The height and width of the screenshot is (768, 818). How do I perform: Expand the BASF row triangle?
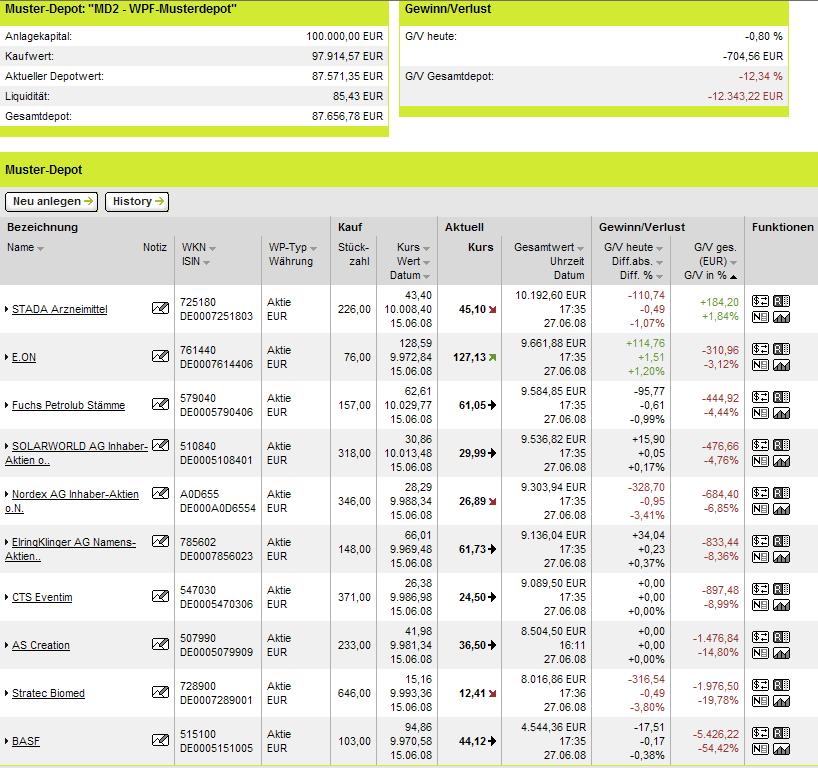pos(7,741)
